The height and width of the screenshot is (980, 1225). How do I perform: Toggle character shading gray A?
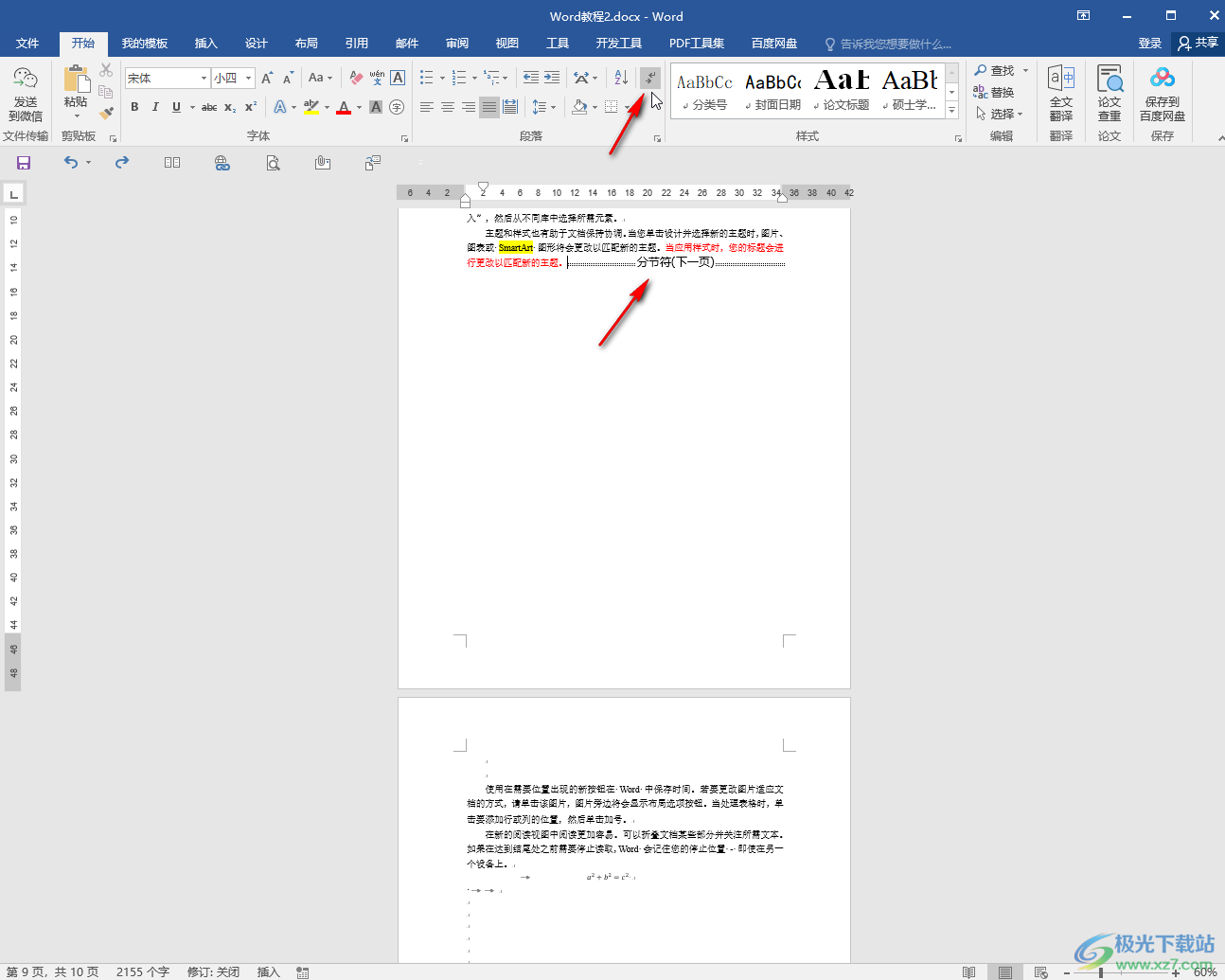pos(376,107)
